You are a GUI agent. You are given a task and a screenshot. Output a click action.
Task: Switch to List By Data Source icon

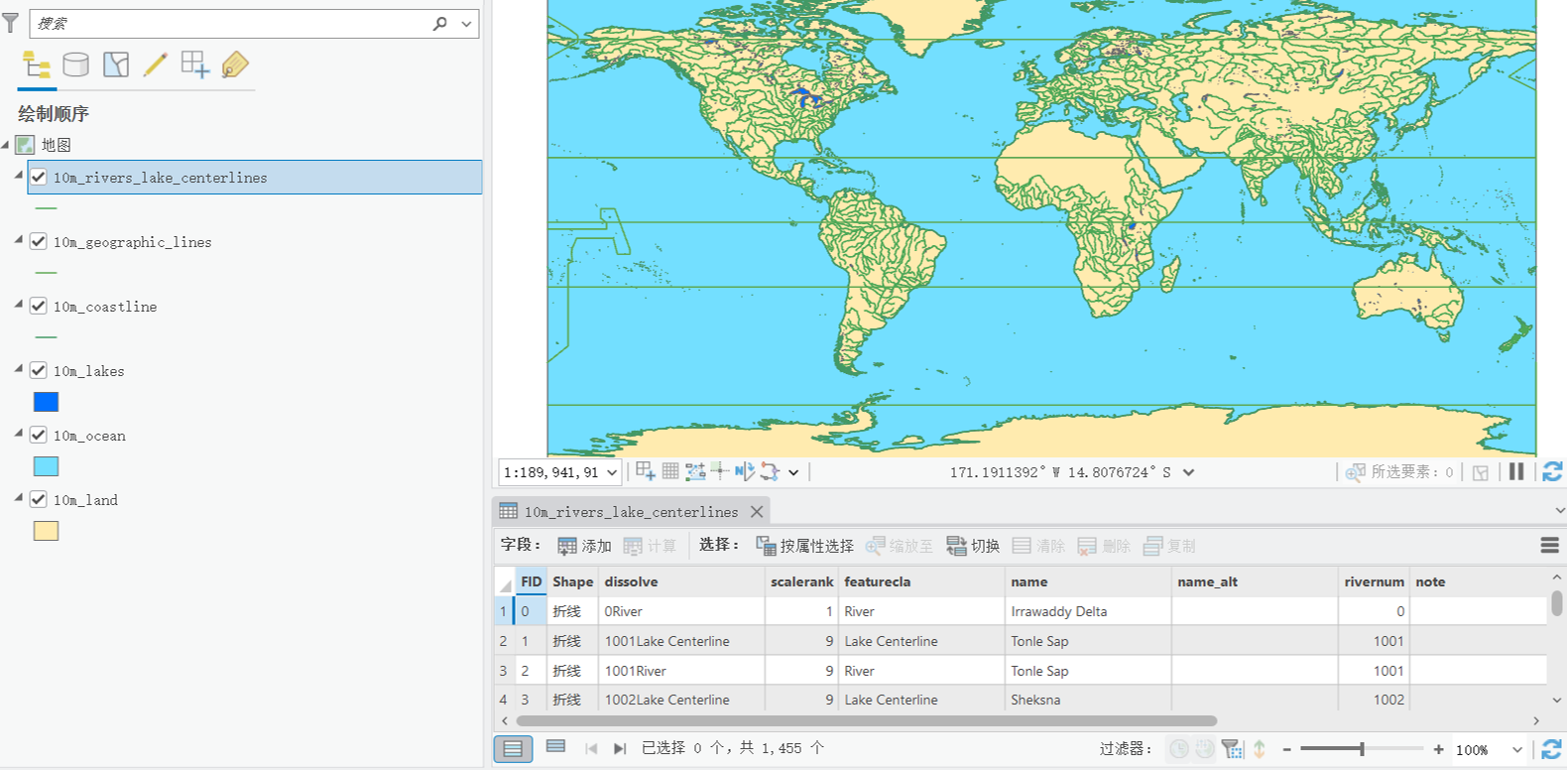(x=75, y=65)
